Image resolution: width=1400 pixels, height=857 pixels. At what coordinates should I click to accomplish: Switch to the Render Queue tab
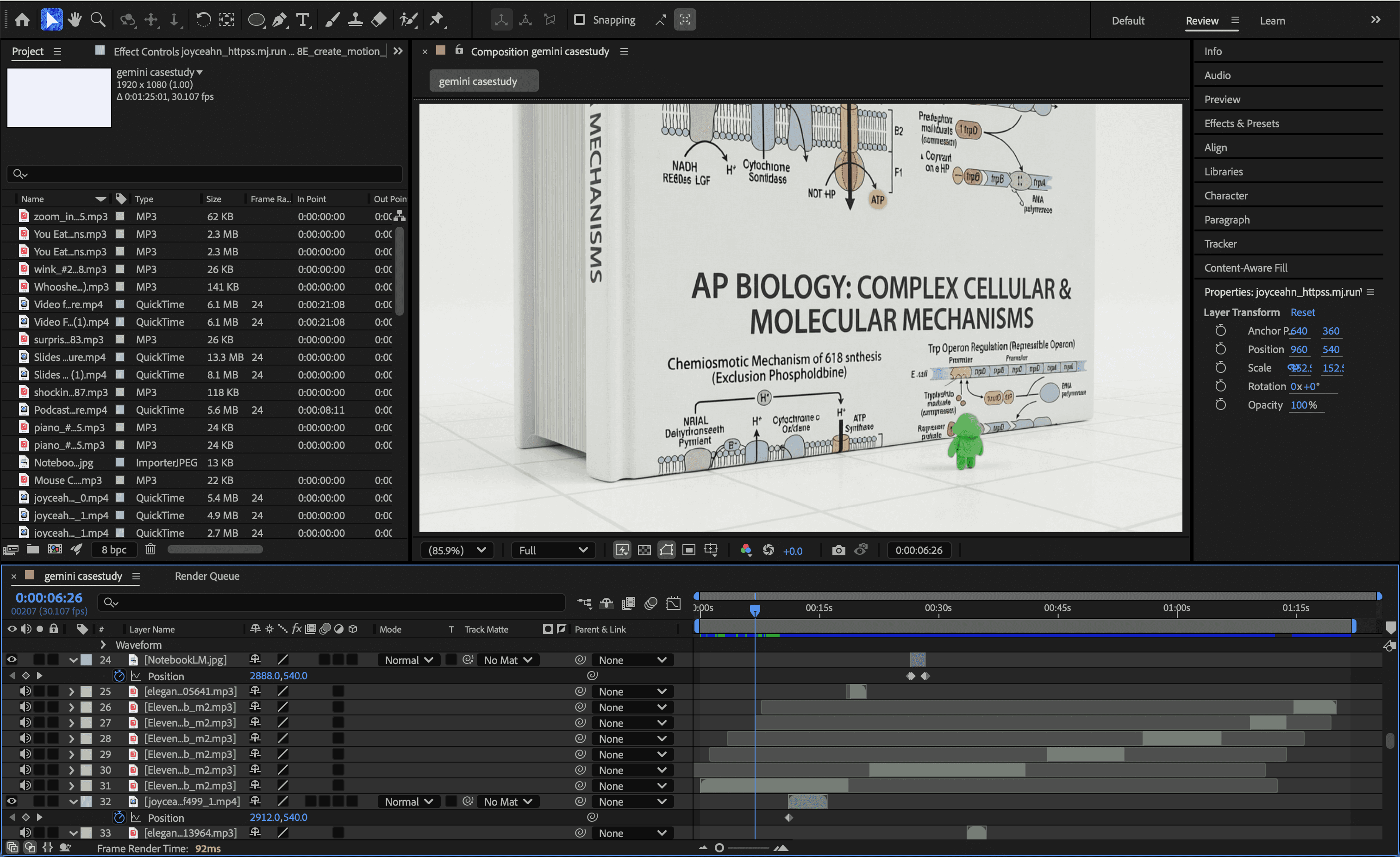[x=207, y=576]
